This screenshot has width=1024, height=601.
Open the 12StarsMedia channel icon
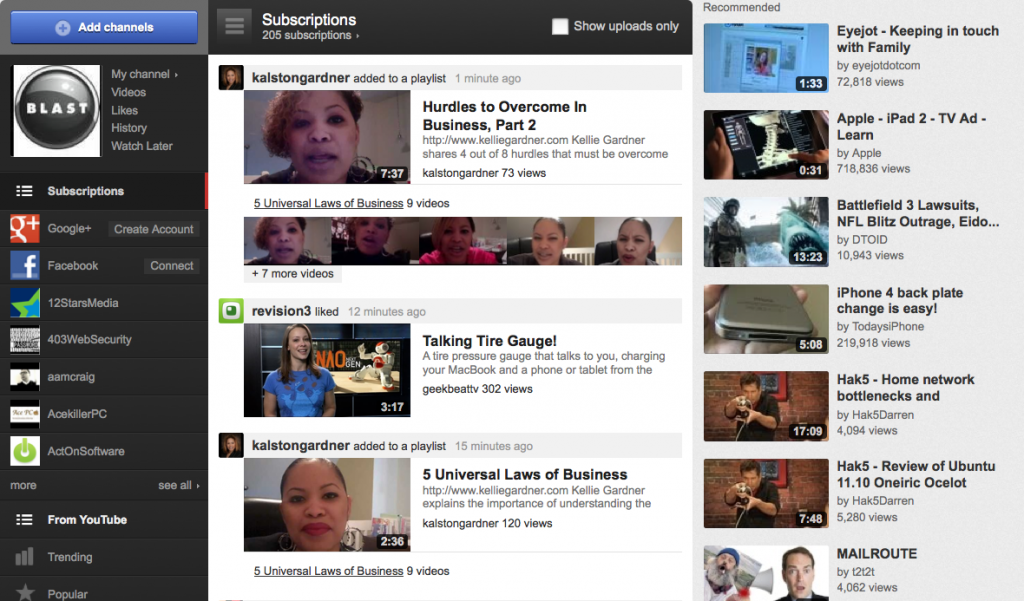point(24,301)
